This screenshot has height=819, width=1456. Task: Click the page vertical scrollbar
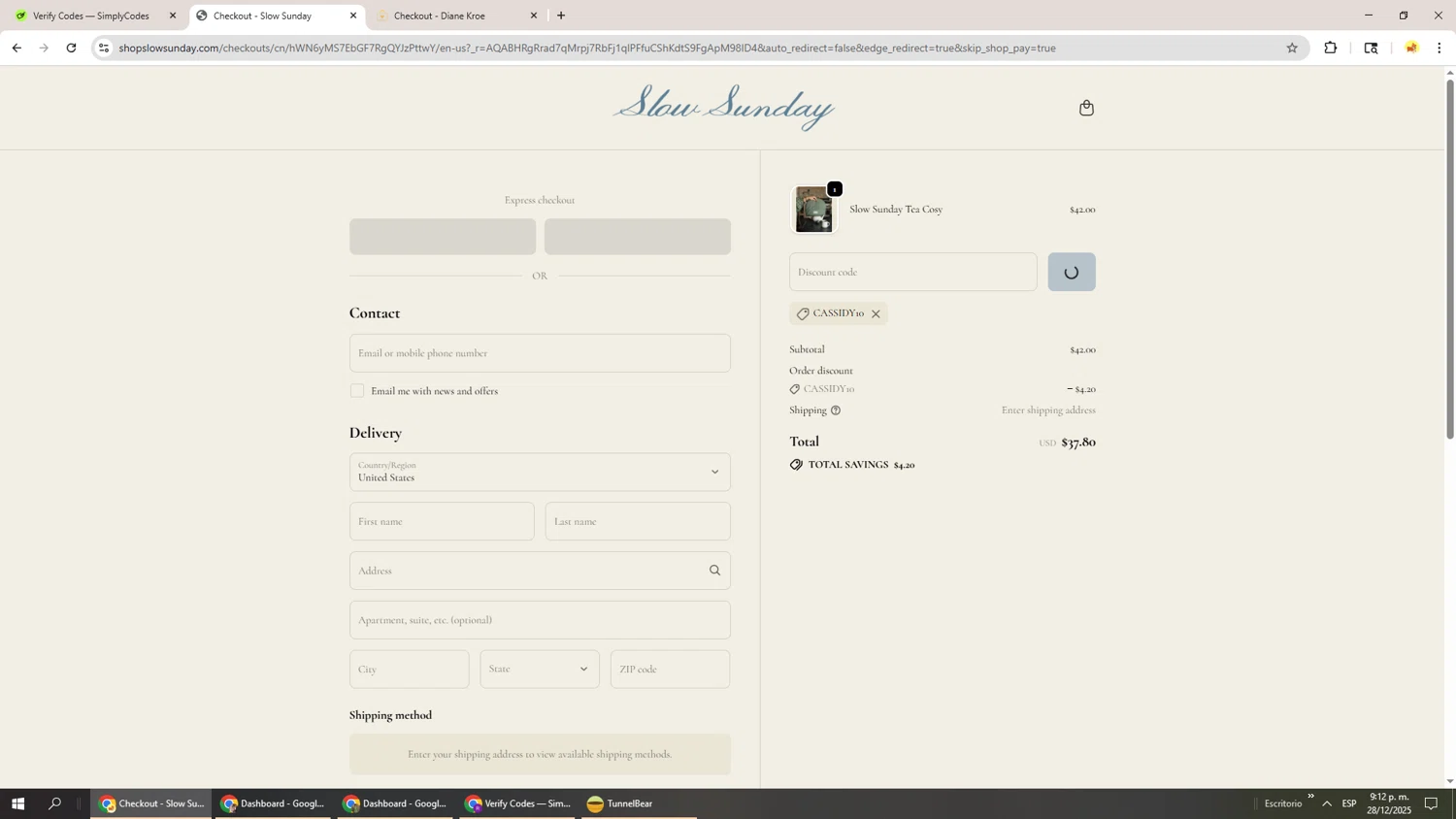point(1450,260)
